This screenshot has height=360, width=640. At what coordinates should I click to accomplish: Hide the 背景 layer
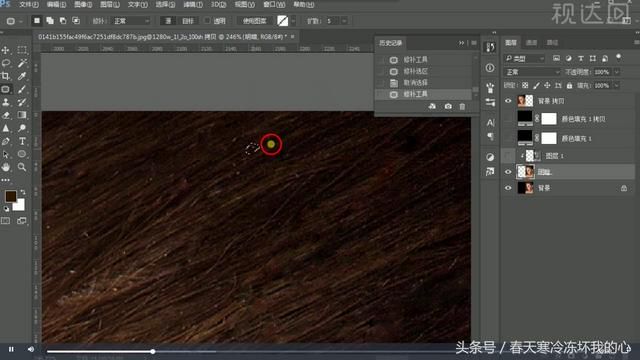pos(508,188)
